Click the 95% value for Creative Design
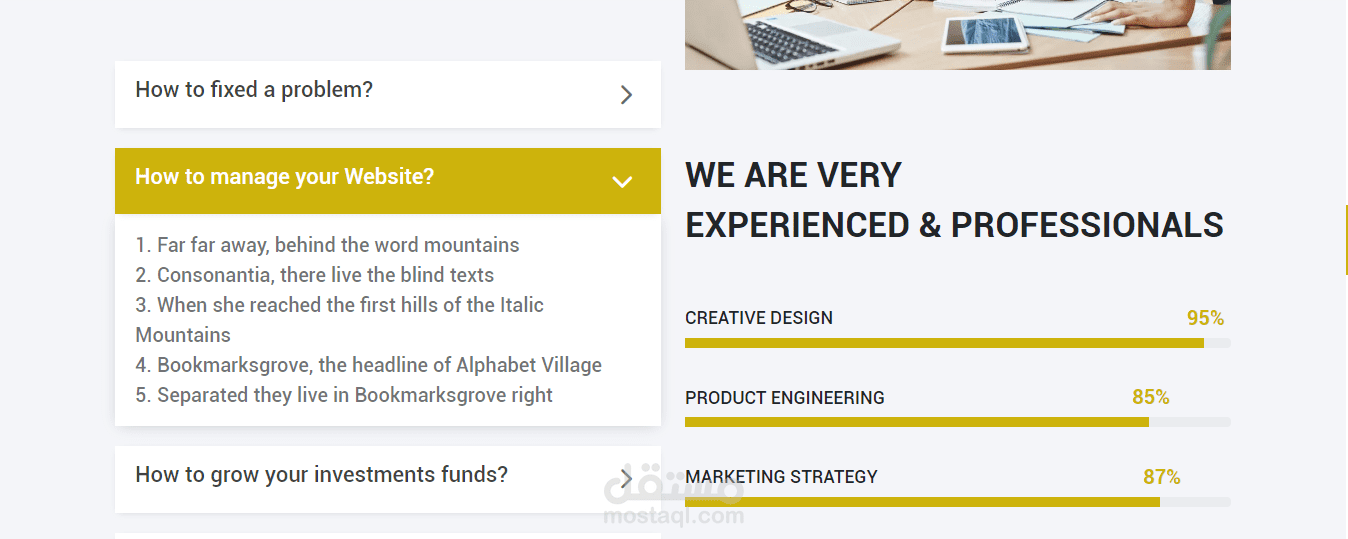This screenshot has height=539, width=1348. coord(1205,318)
